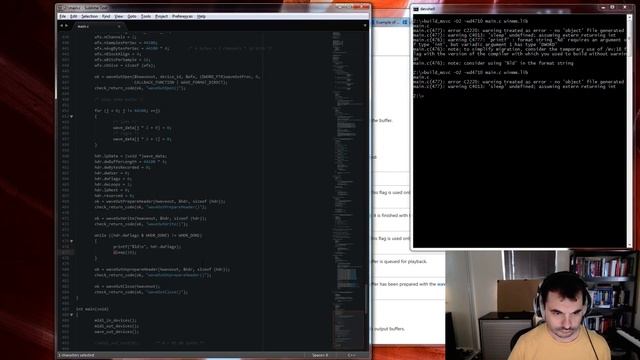Click the console command prompt line
Image resolution: width=640 pixels, height=360 pixels.
click(419, 96)
